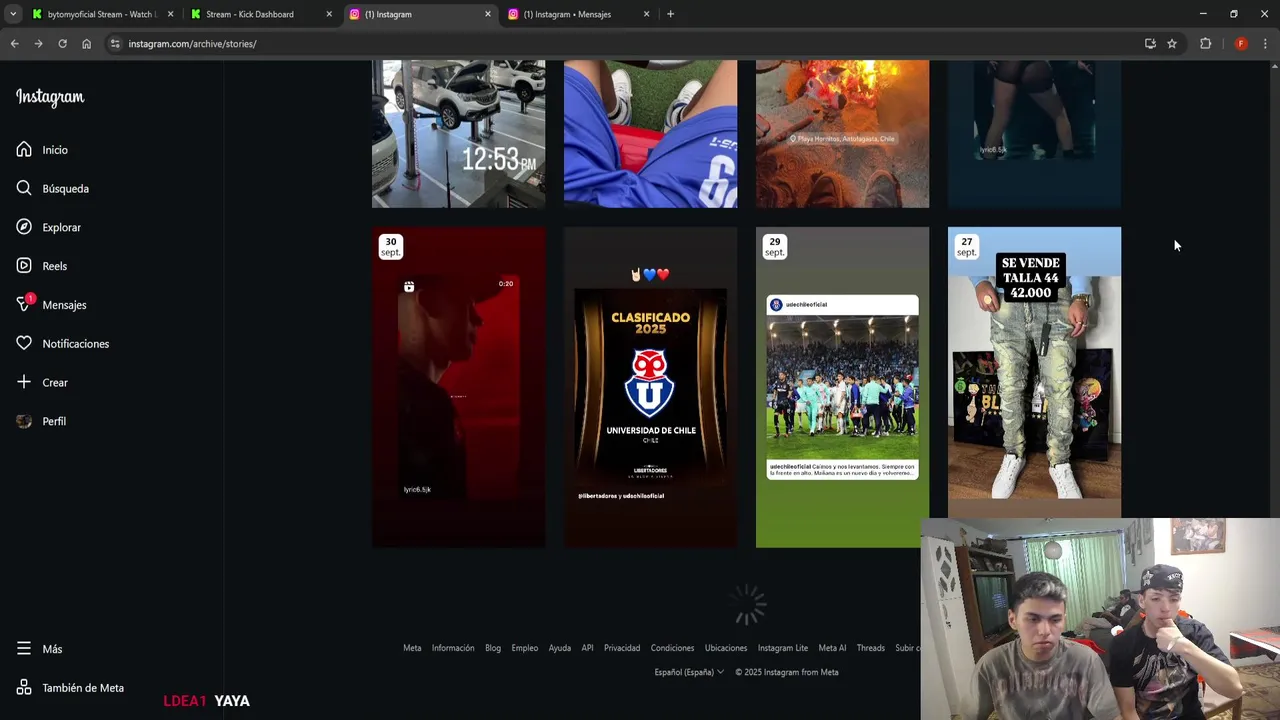
Task: Open the Empleo footer link
Action: tap(525, 648)
